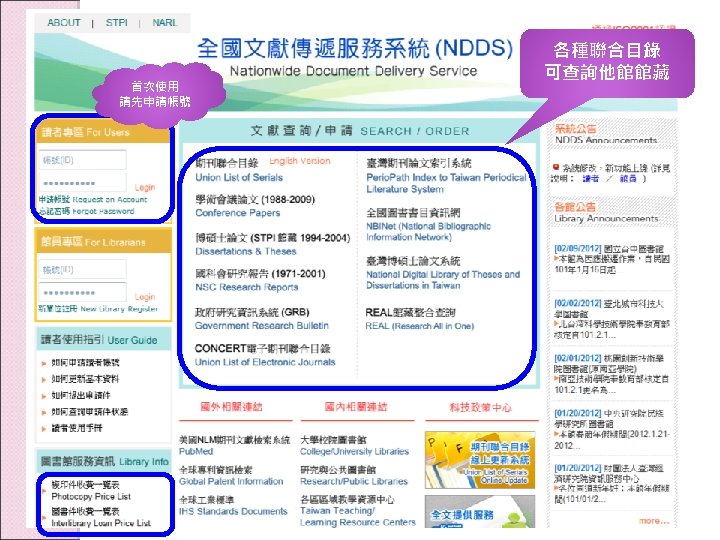Open New Library Register link

tap(98, 309)
